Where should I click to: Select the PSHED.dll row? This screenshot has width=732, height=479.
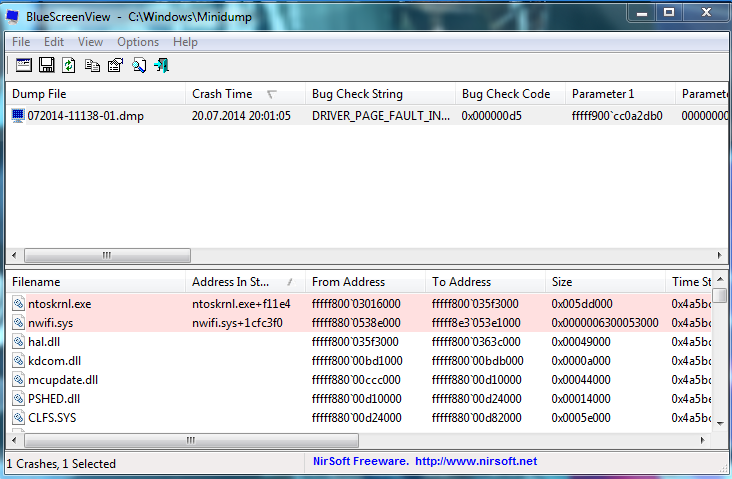tap(359, 399)
